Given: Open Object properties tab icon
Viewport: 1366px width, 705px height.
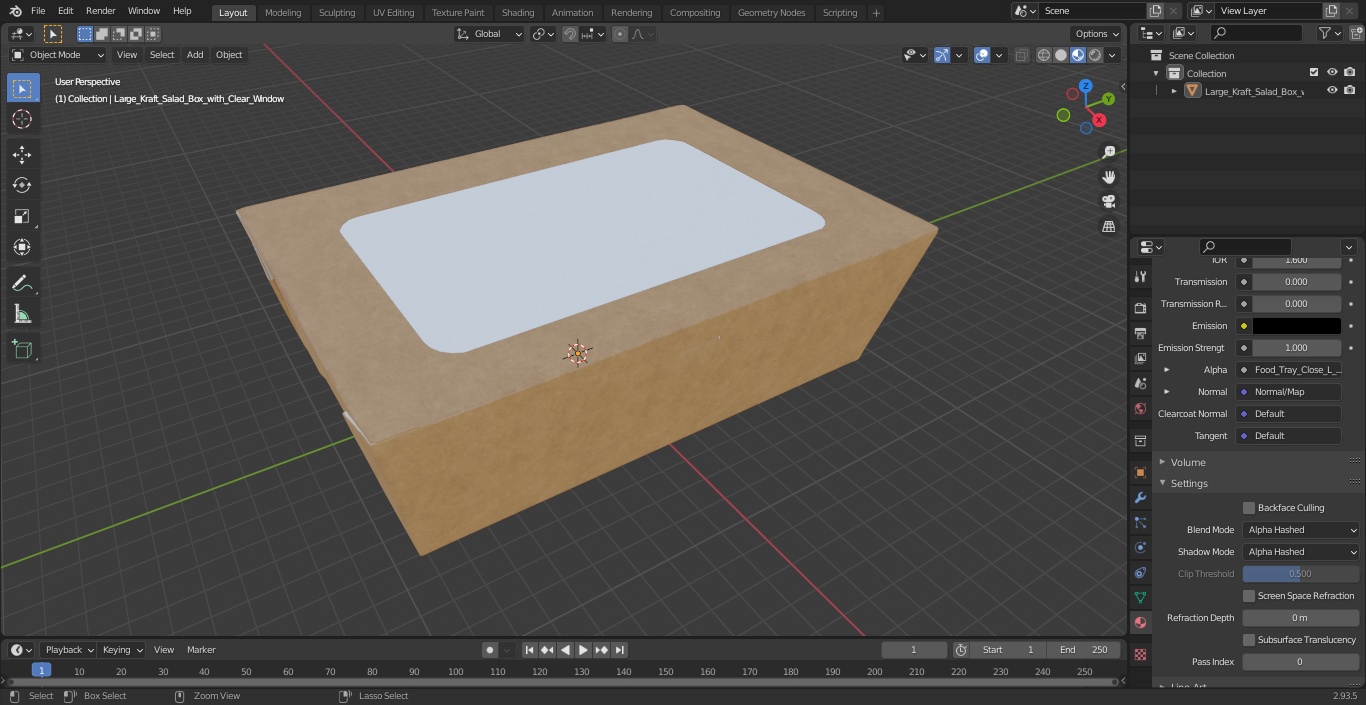Looking at the screenshot, I should [x=1140, y=472].
